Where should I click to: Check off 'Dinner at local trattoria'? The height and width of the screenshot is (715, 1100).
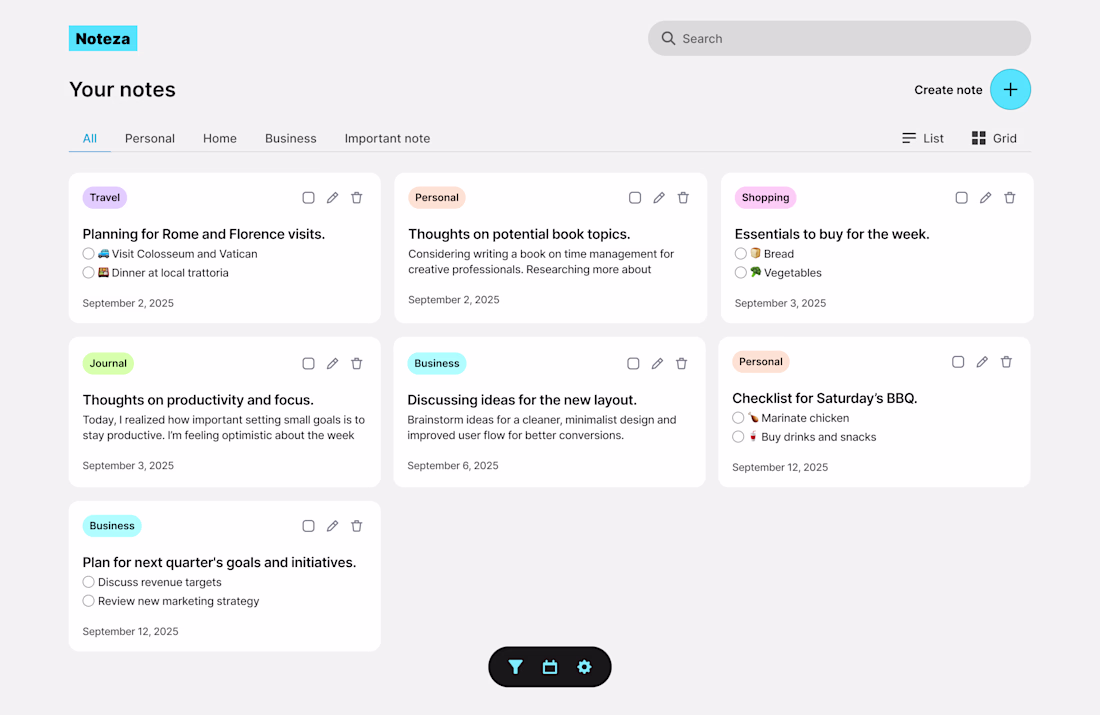(88, 272)
